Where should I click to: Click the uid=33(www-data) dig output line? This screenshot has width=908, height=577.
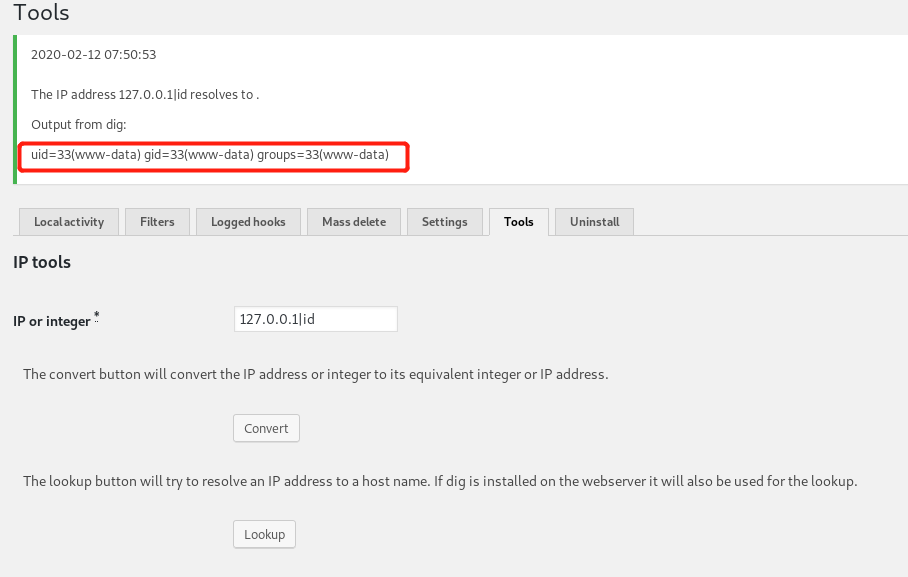(x=210, y=155)
